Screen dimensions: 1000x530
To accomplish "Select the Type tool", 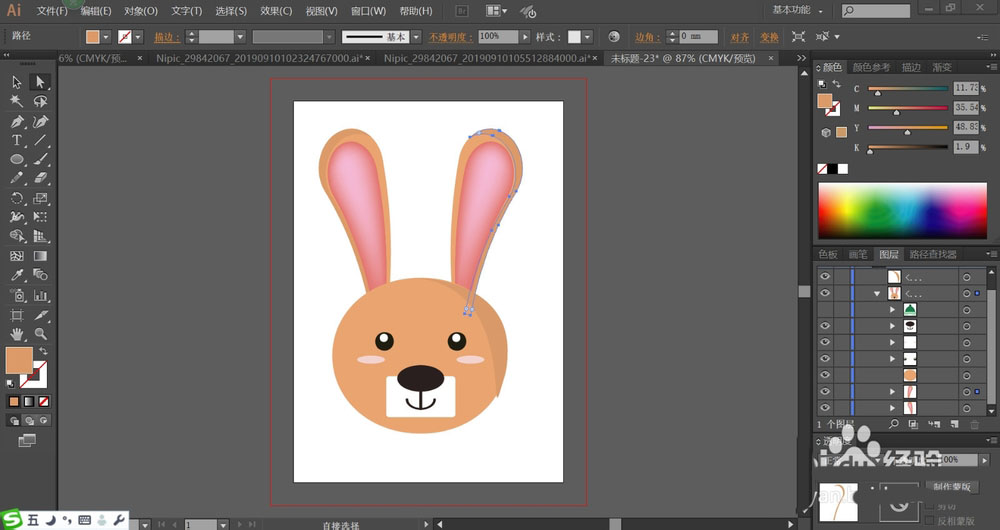I will (x=17, y=140).
